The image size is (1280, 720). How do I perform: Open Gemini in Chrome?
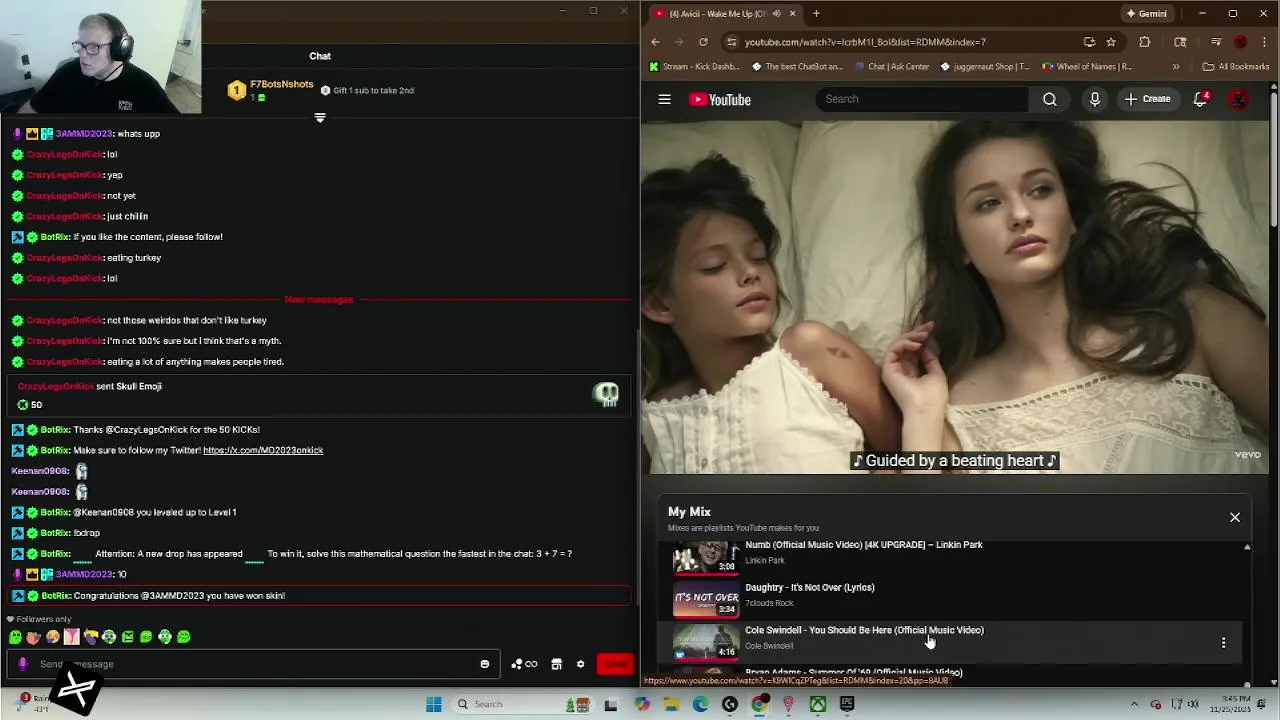pos(1146,13)
